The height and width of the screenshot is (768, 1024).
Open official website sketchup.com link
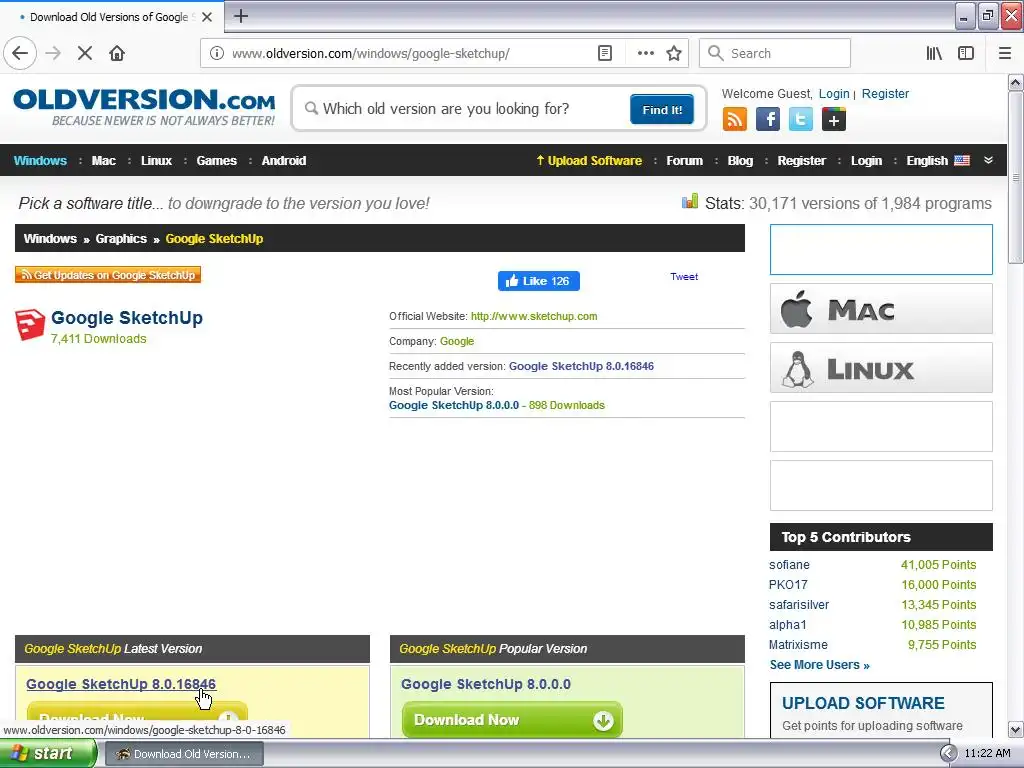tap(534, 316)
